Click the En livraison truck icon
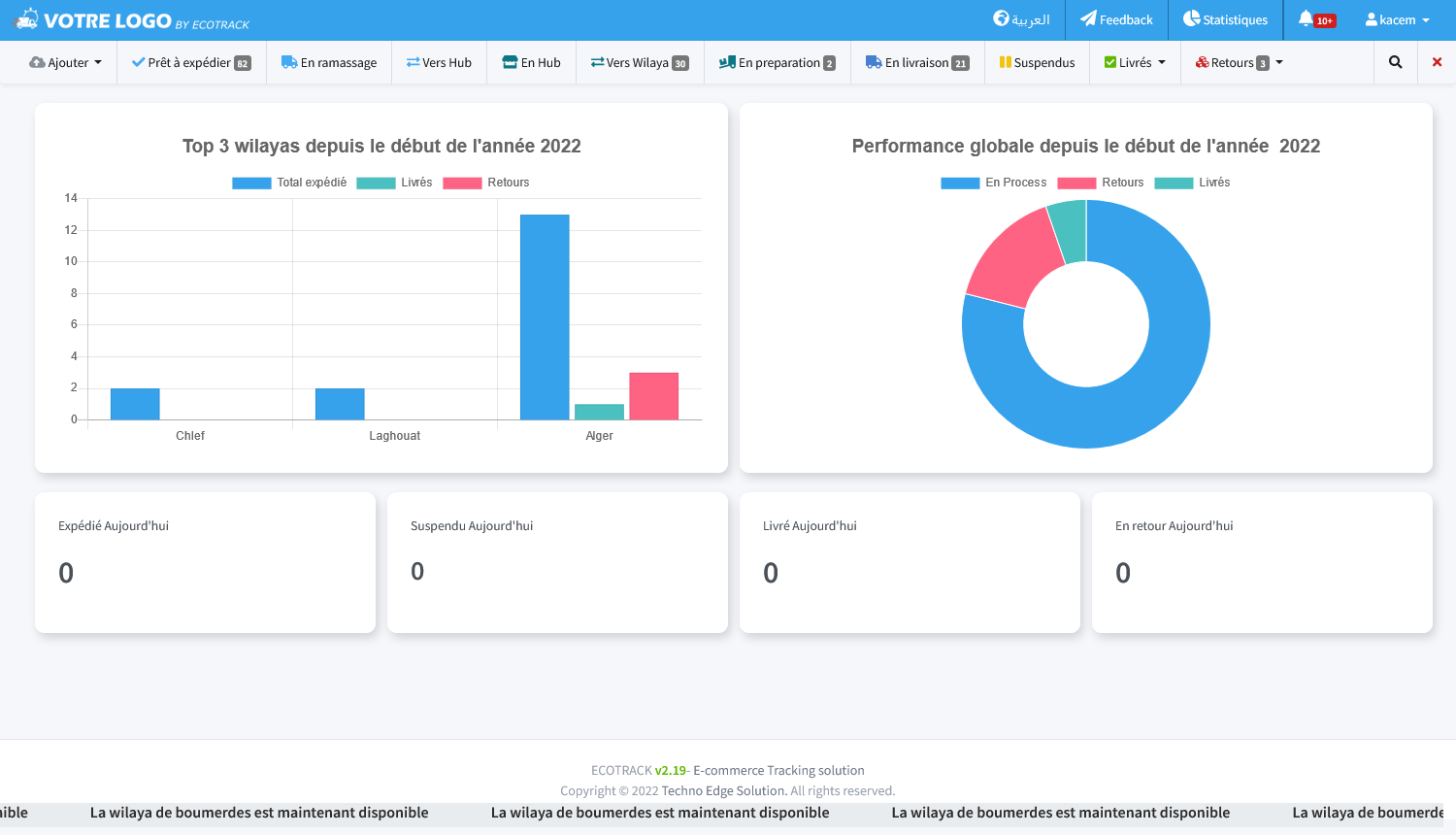This screenshot has height=835, width=1456. 874,62
